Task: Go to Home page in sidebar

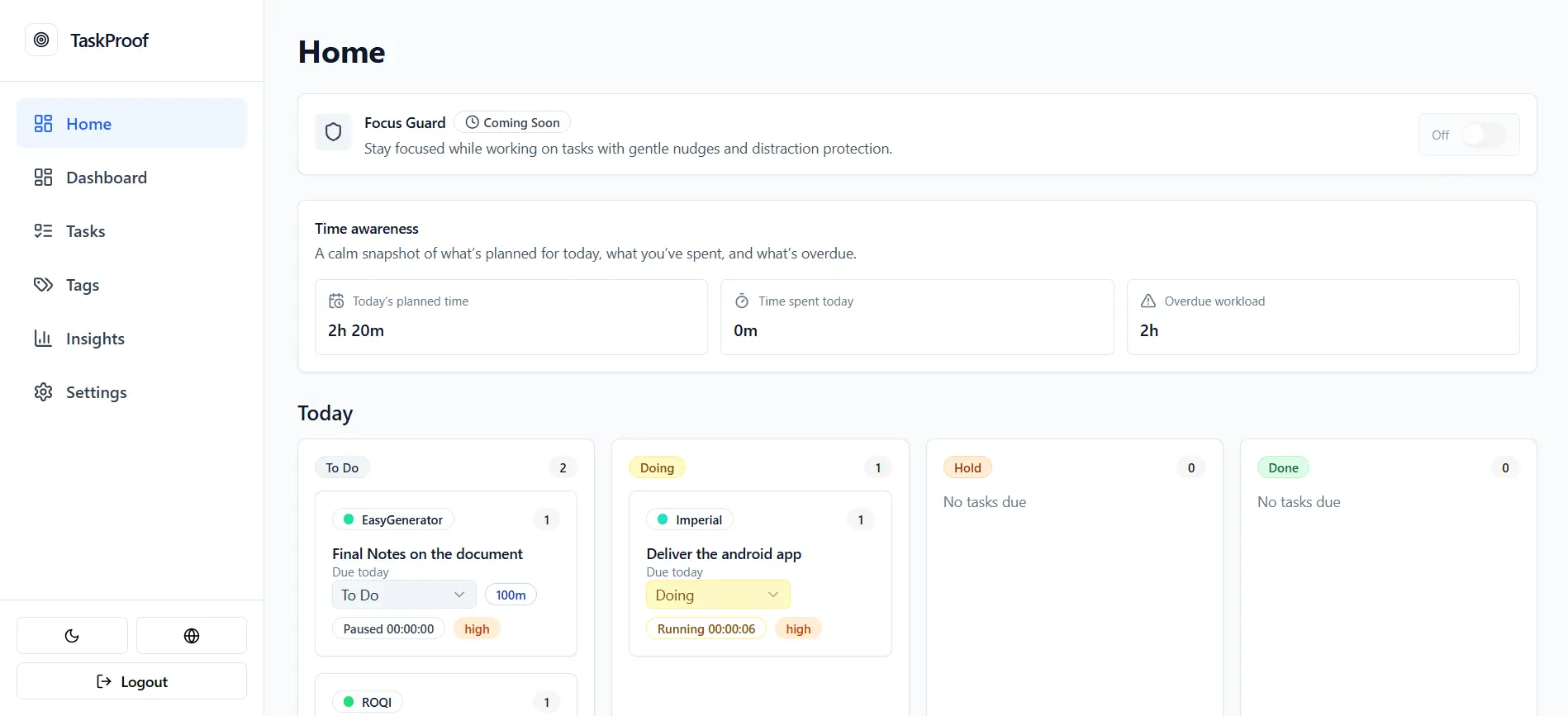Action: [x=131, y=124]
